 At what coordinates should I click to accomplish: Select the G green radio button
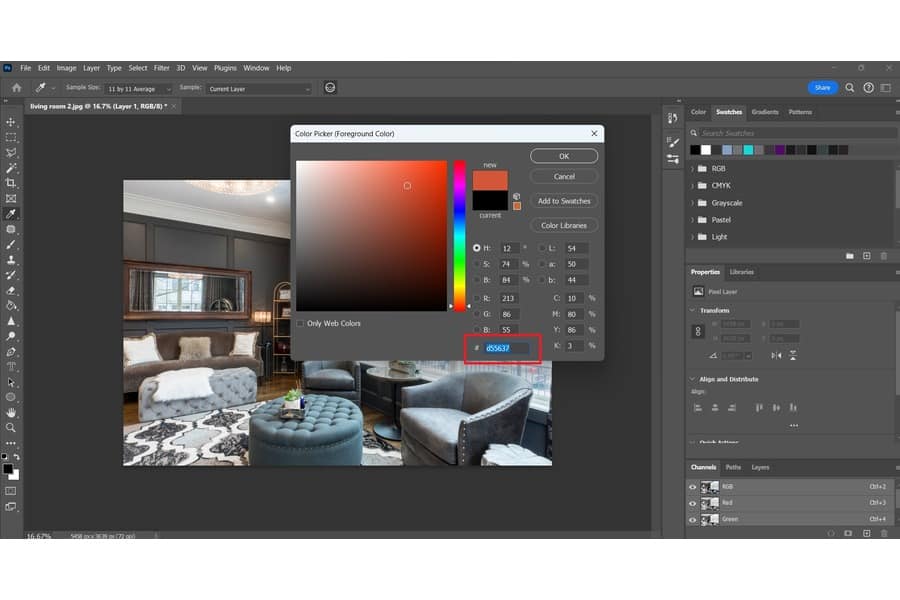pyautogui.click(x=476, y=314)
